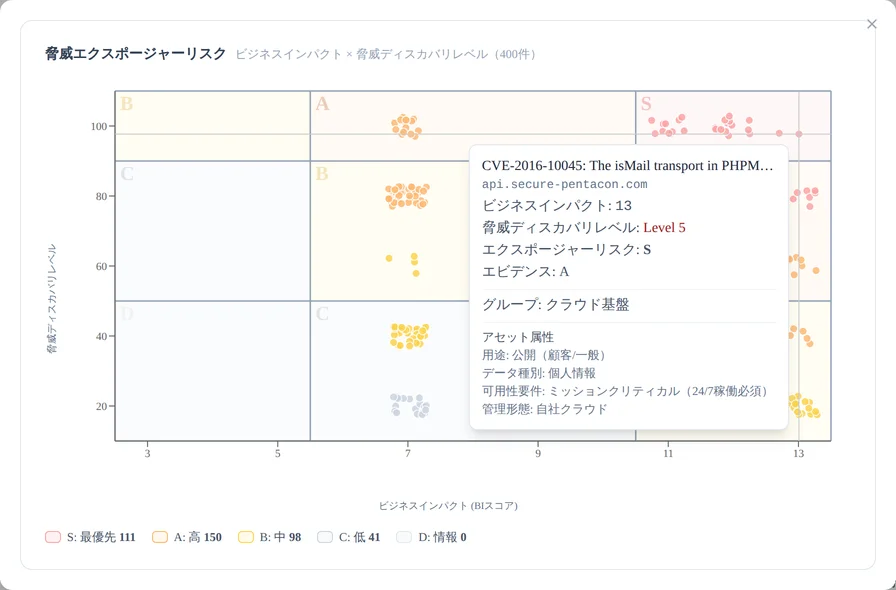
Task: Click the S: 最優先 legend swatch
Action: click(53, 537)
